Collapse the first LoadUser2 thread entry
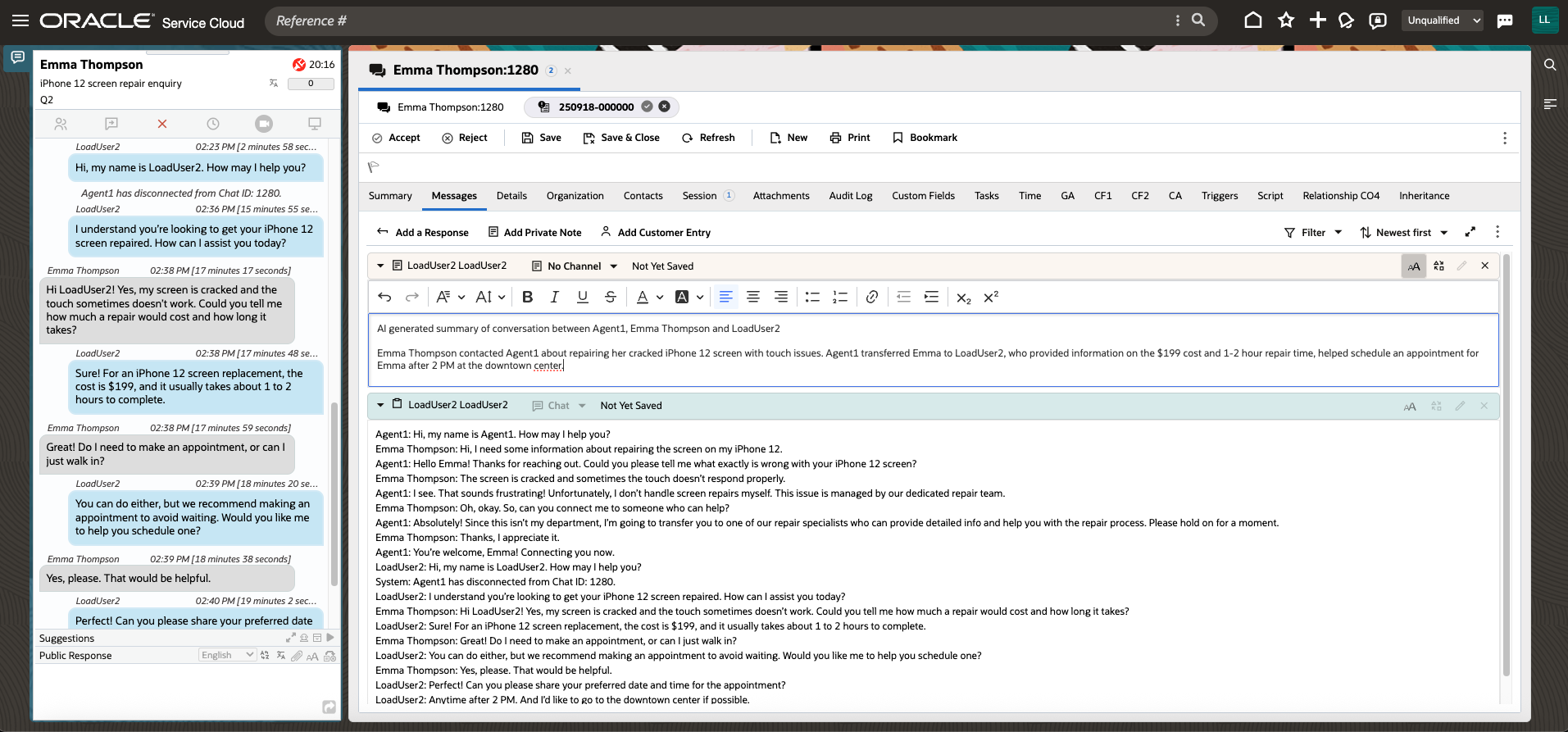The height and width of the screenshot is (732, 1568). (380, 266)
